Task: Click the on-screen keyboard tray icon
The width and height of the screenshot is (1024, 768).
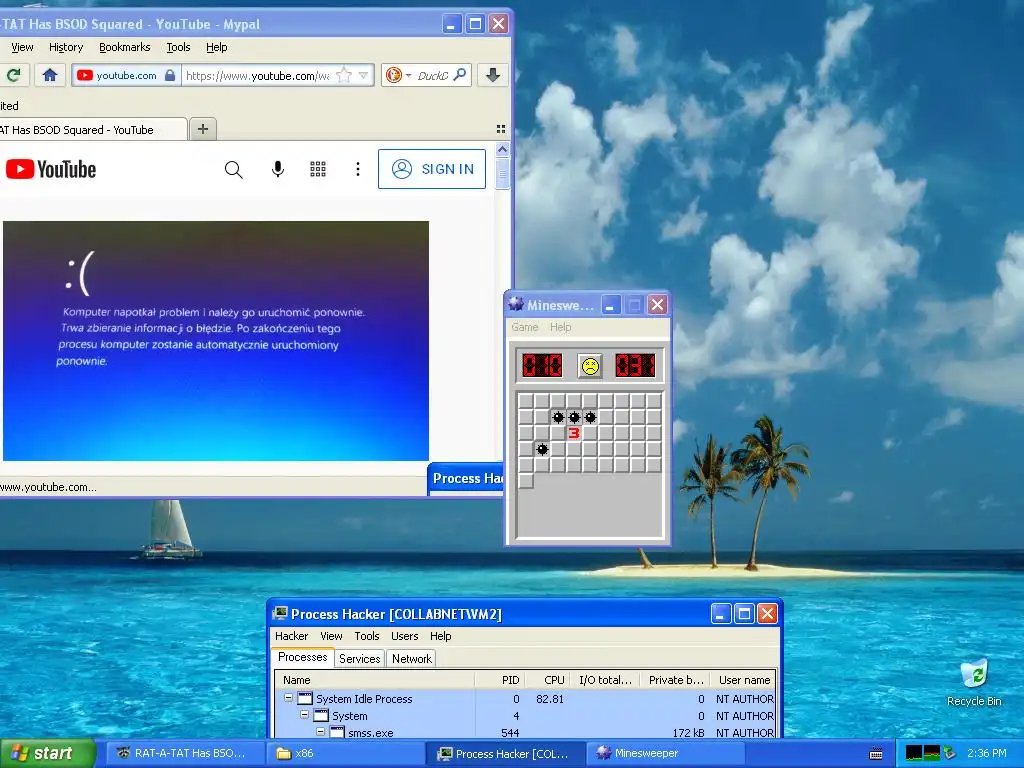Action: click(876, 754)
